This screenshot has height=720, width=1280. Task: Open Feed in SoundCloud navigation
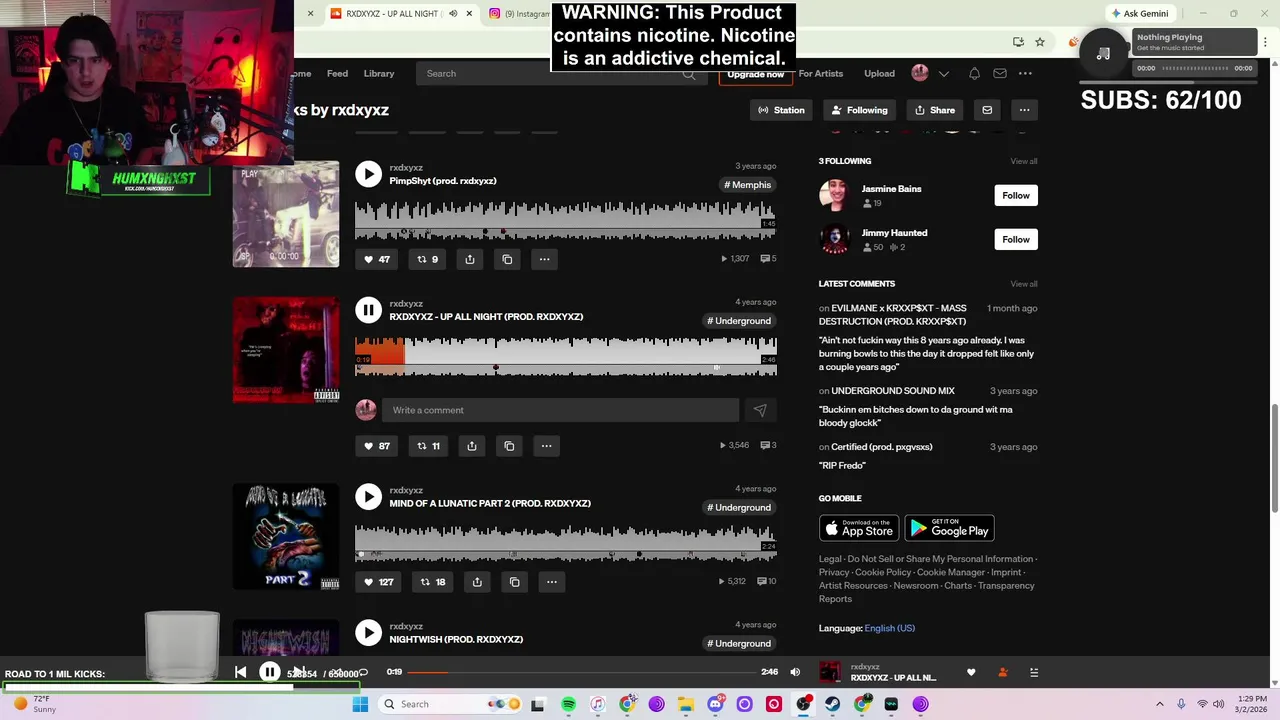pyautogui.click(x=337, y=73)
